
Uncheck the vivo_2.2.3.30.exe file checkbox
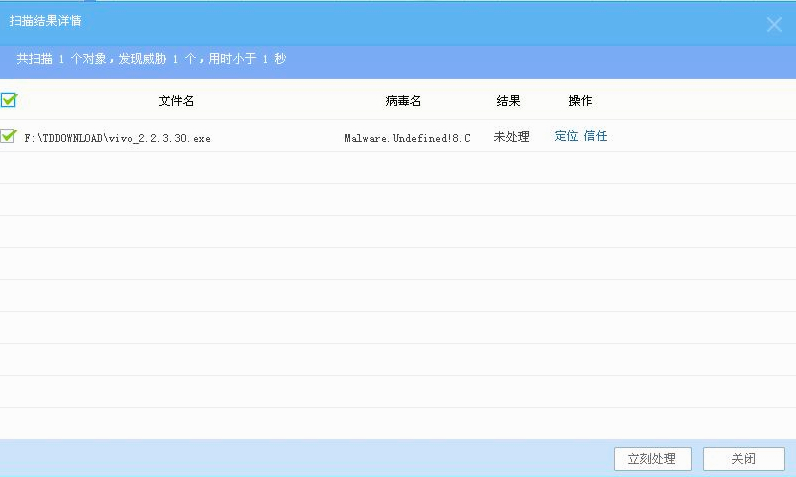click(x=8, y=136)
